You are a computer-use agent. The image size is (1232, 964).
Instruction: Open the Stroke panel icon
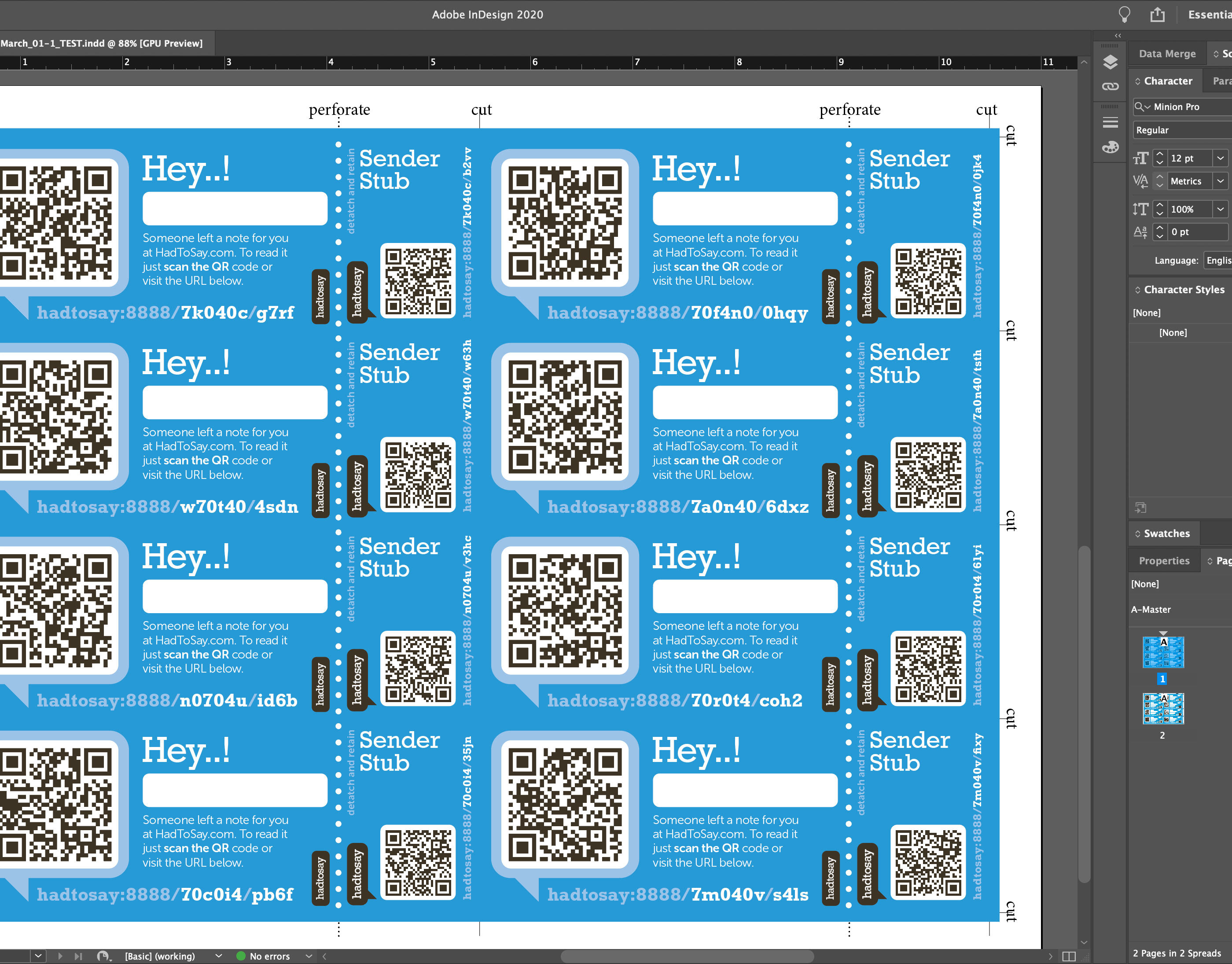coord(1110,122)
